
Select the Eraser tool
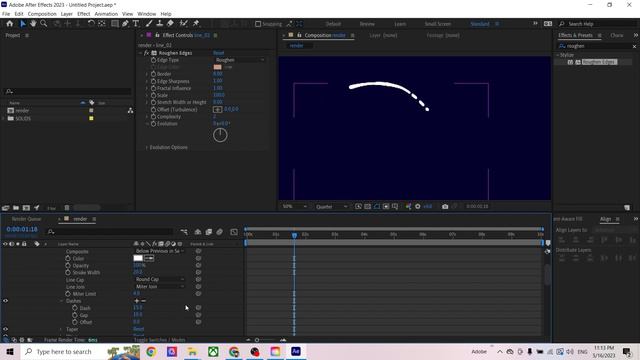pos(170,24)
